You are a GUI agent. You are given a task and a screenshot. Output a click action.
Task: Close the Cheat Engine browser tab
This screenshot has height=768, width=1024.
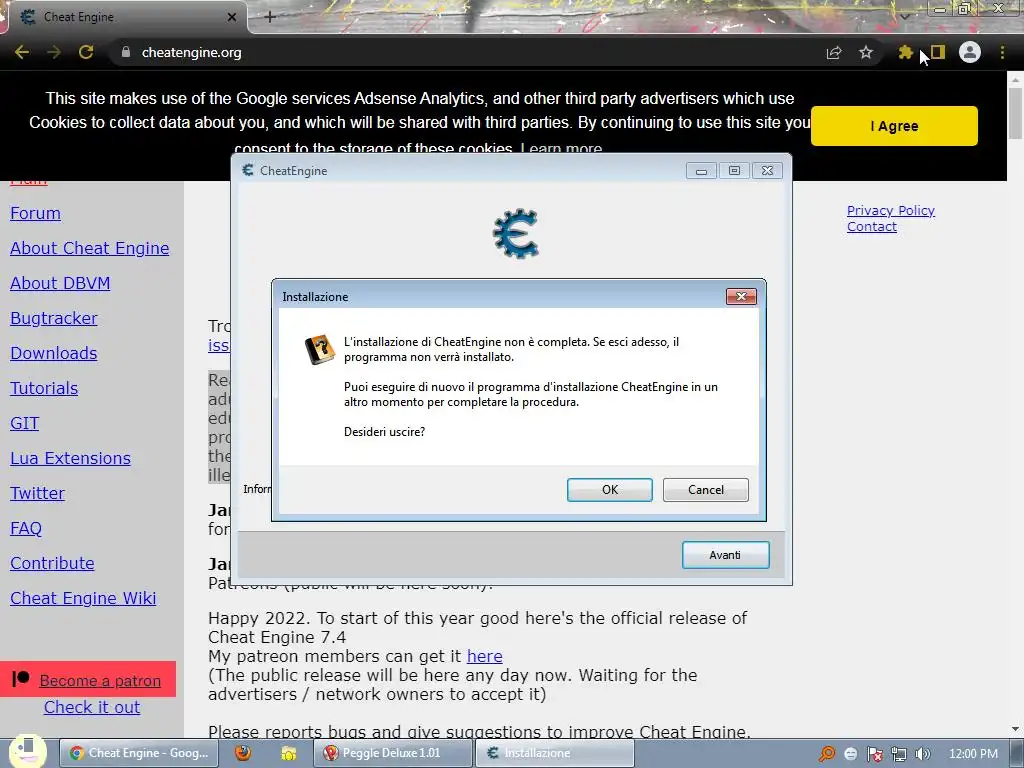(x=232, y=17)
